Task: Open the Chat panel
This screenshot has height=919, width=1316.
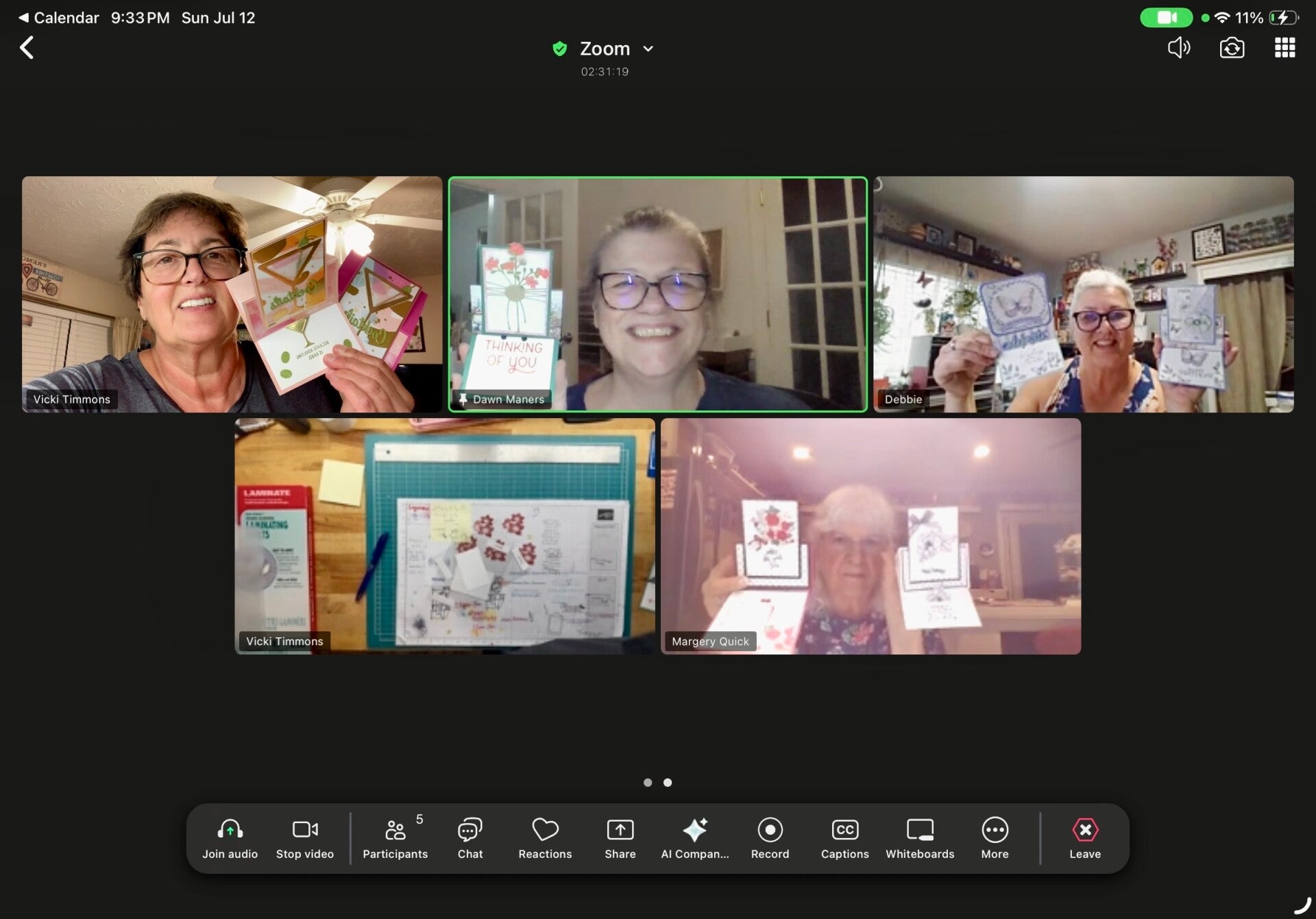Action: click(470, 838)
